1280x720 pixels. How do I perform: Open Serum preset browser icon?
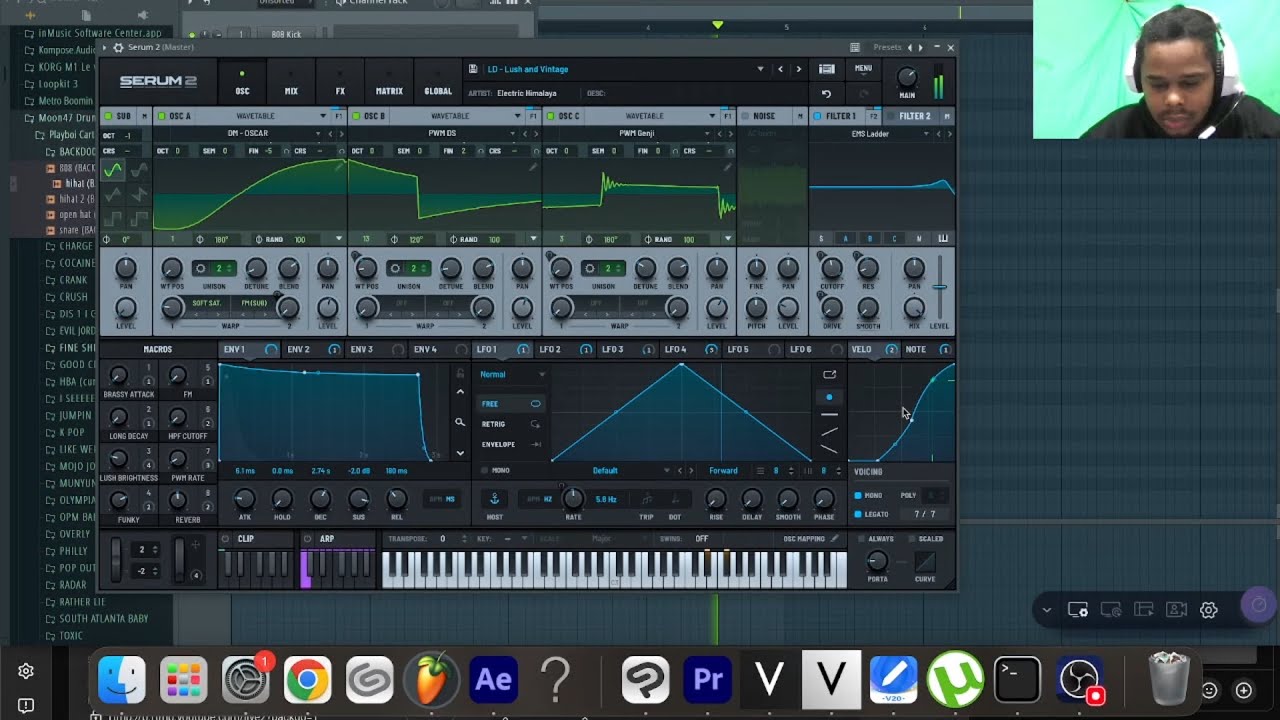coord(827,69)
